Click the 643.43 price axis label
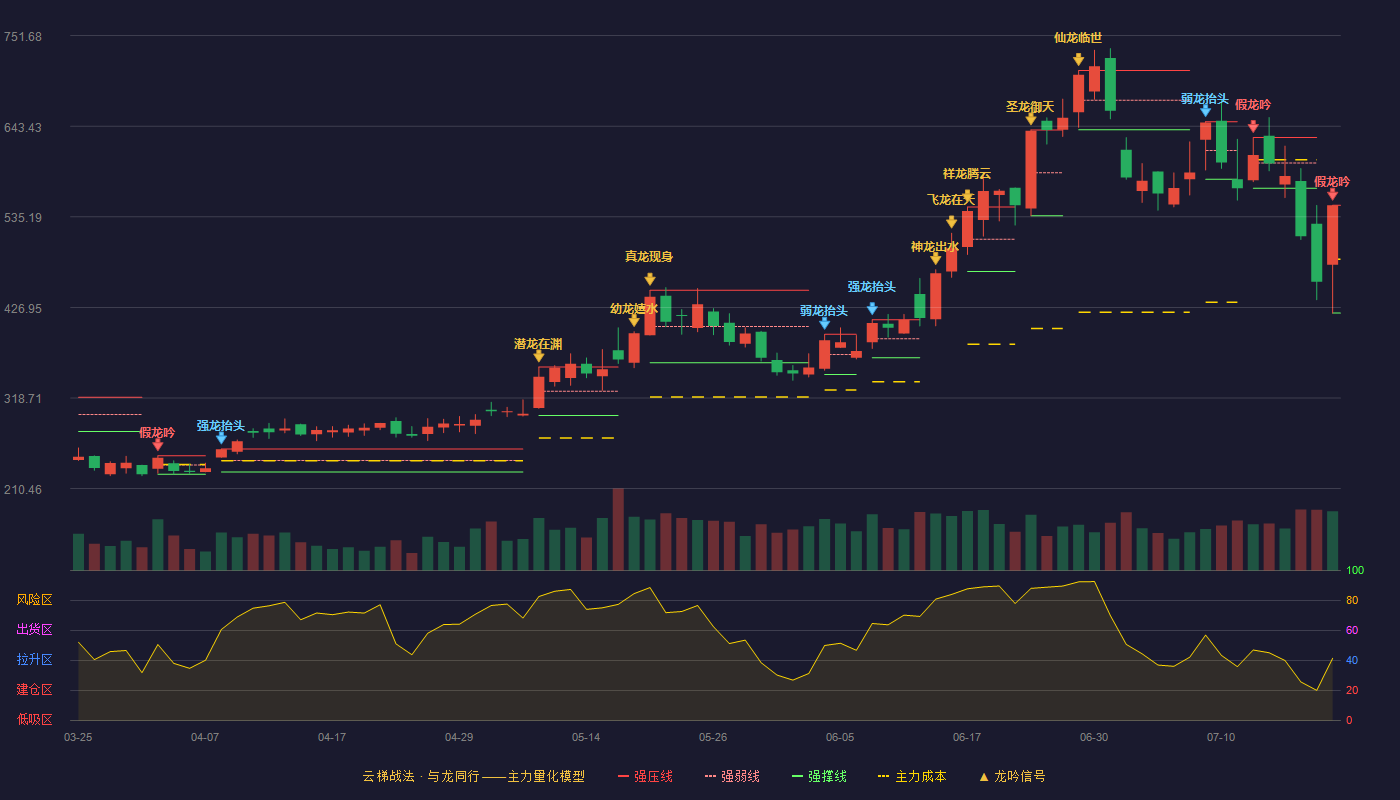1400x800 pixels. point(22,127)
